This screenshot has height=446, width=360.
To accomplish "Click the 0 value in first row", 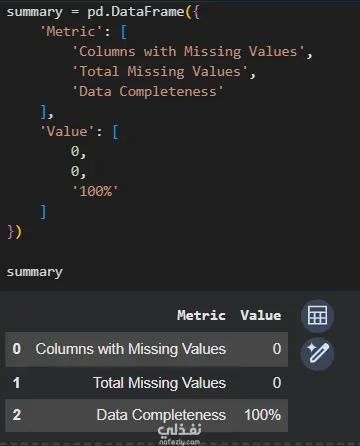I will tap(277, 349).
